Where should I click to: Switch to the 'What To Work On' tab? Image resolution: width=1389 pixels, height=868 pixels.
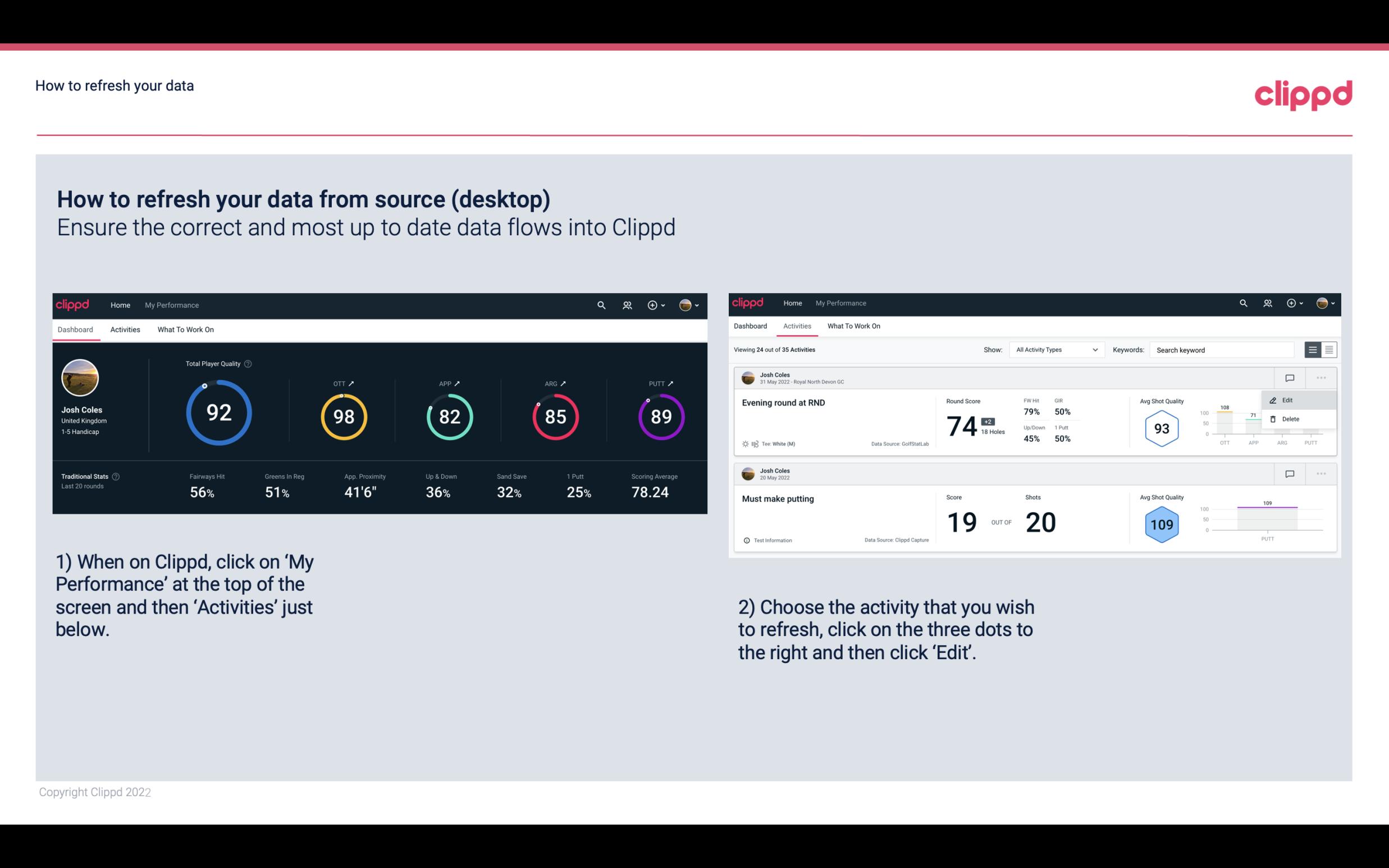coord(185,329)
